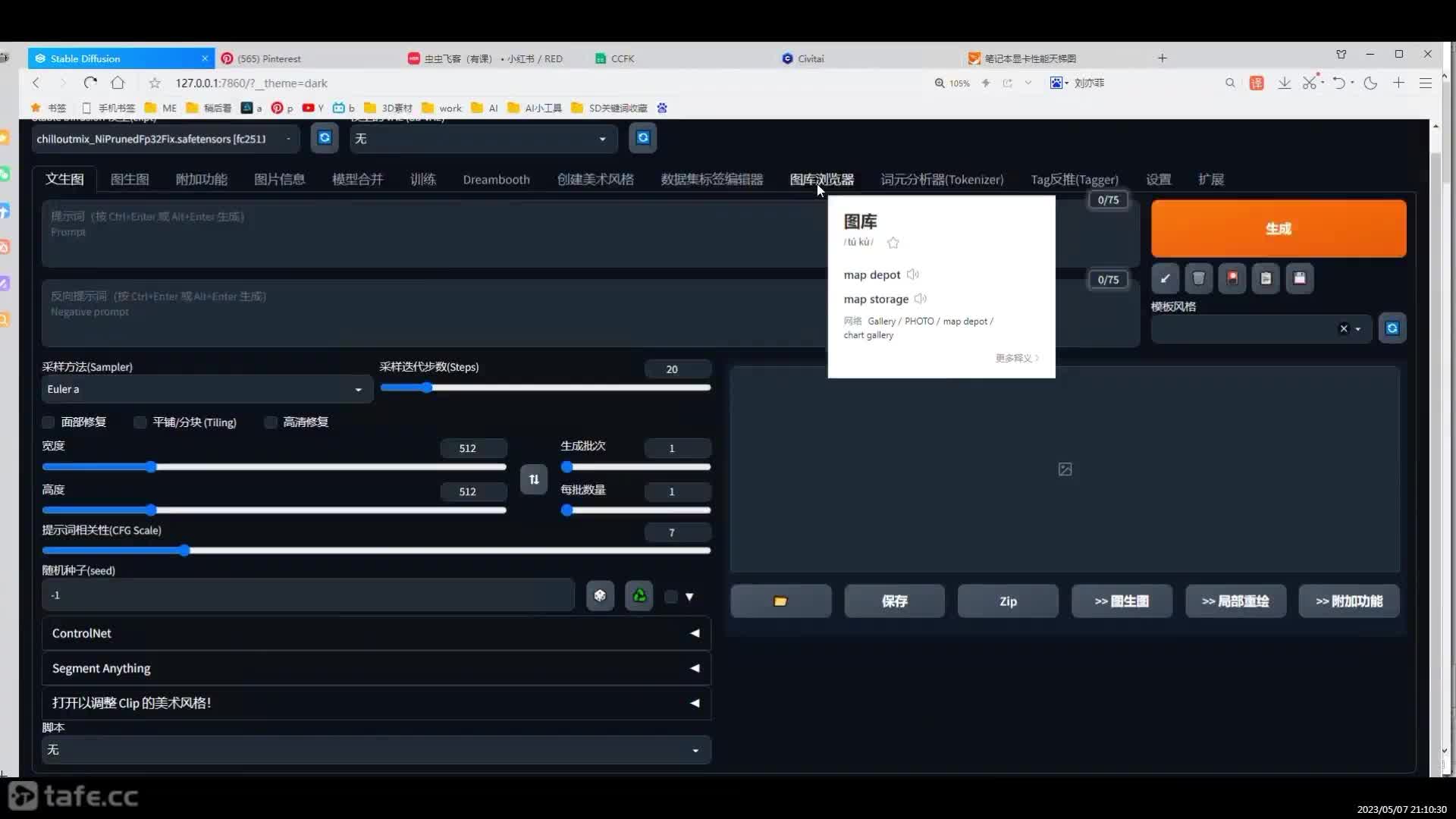Click the random seed input field
Image resolution: width=1456 pixels, height=819 pixels.
point(308,595)
